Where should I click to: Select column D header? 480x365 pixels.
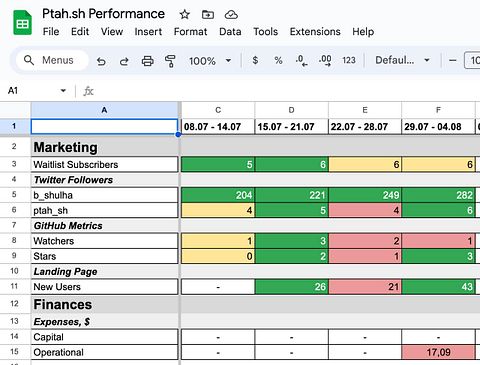(x=291, y=110)
